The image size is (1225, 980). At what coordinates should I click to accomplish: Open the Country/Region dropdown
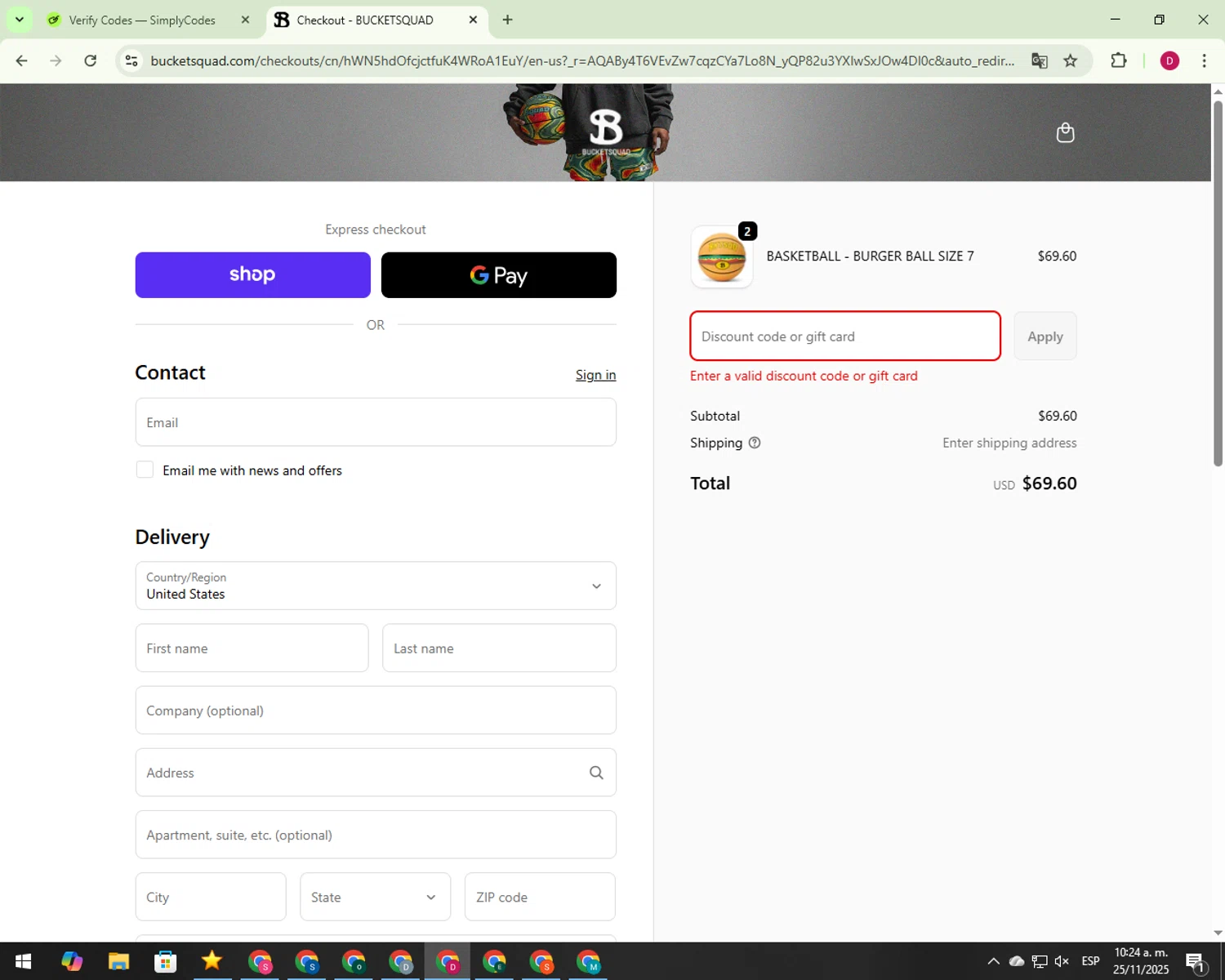pos(376,586)
